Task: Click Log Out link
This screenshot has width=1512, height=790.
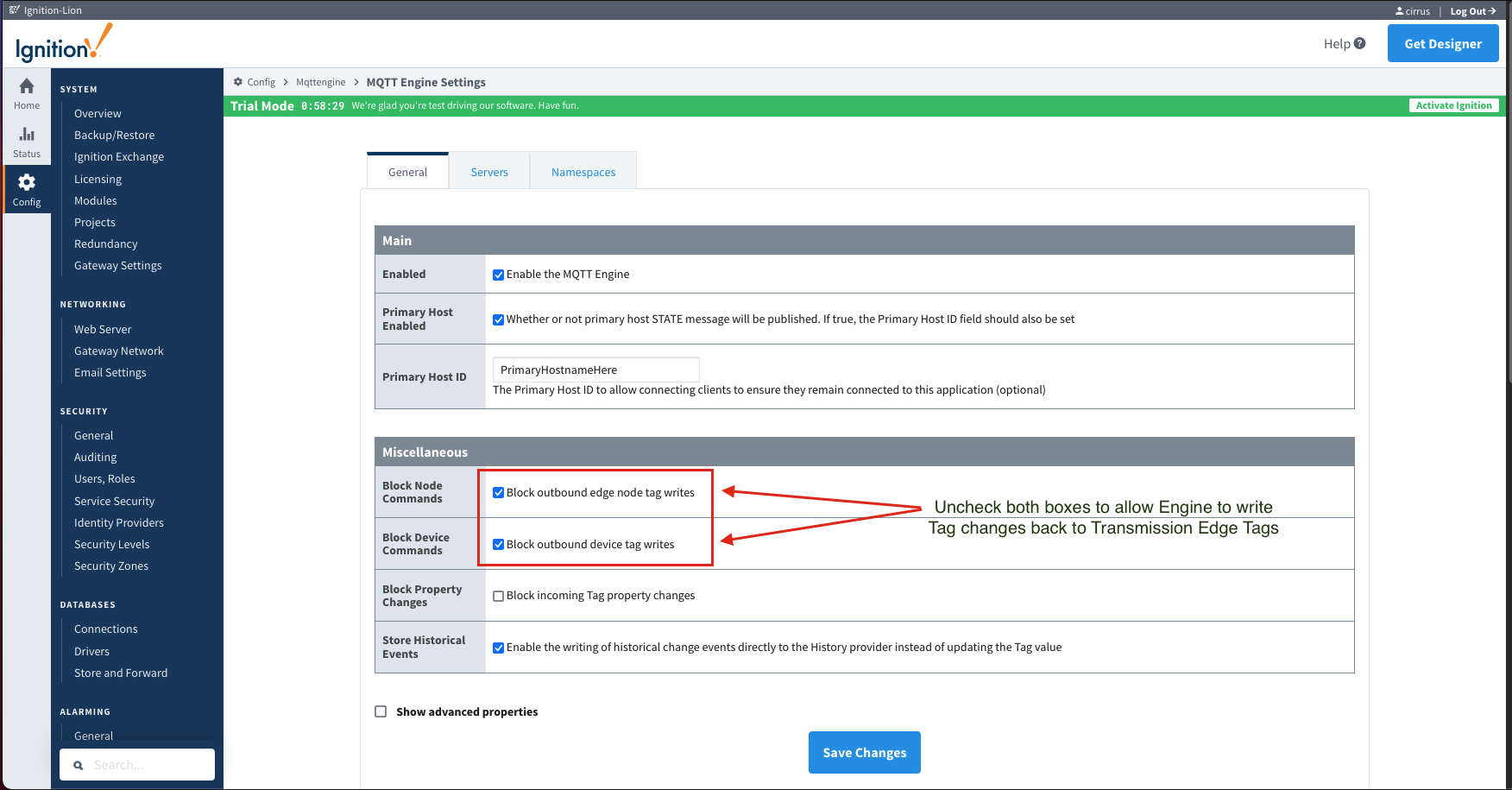Action: (x=1472, y=11)
